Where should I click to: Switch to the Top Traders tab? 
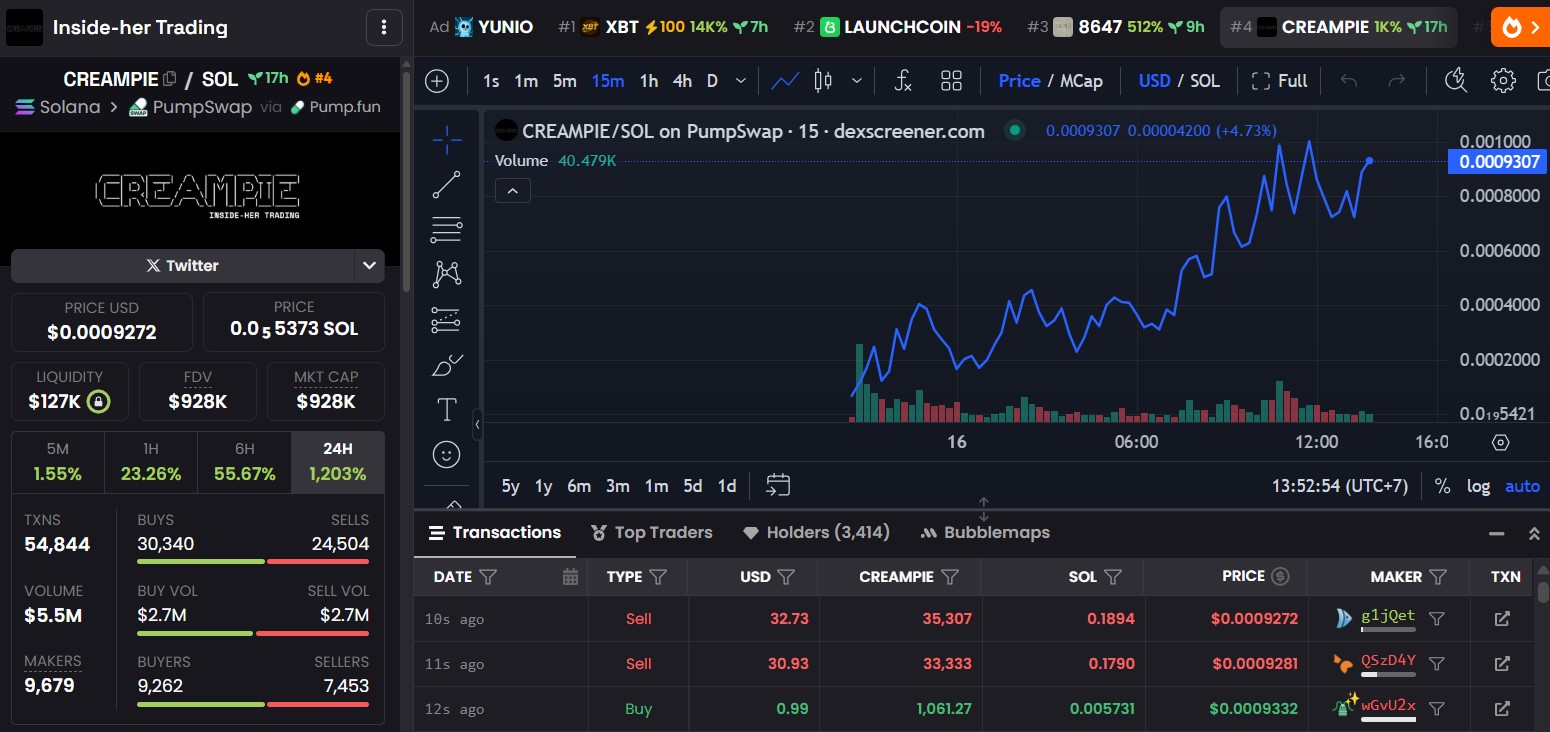[652, 532]
